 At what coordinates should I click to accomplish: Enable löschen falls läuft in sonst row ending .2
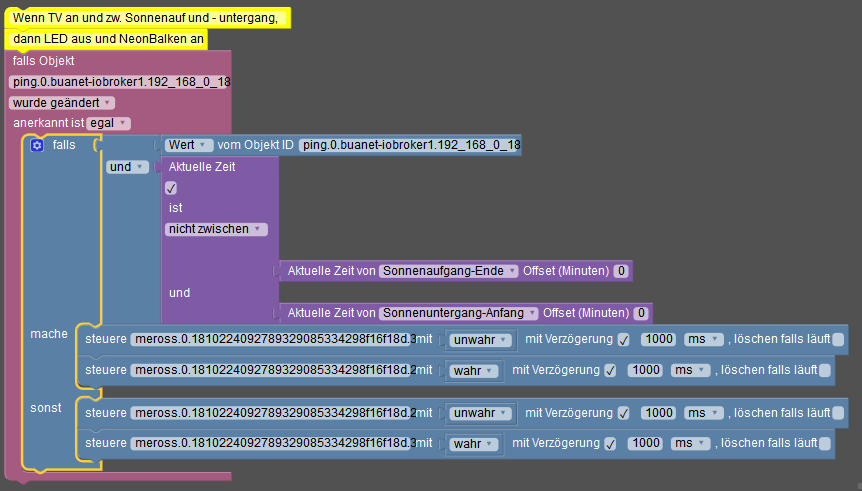(838, 413)
